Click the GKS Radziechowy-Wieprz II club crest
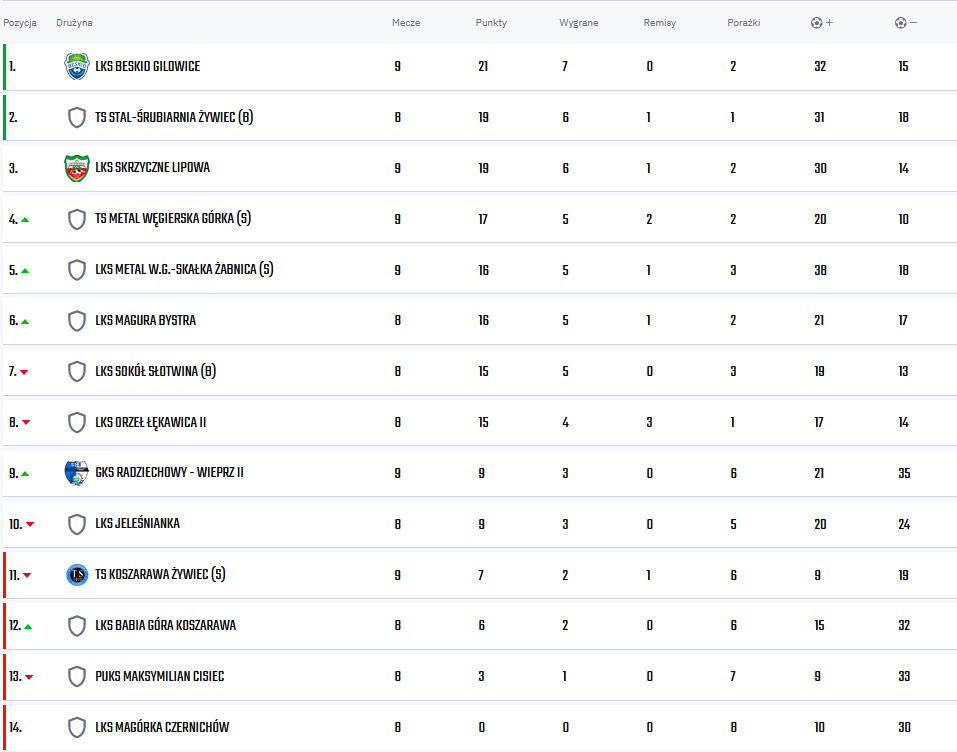This screenshot has width=957, height=752. tap(77, 473)
